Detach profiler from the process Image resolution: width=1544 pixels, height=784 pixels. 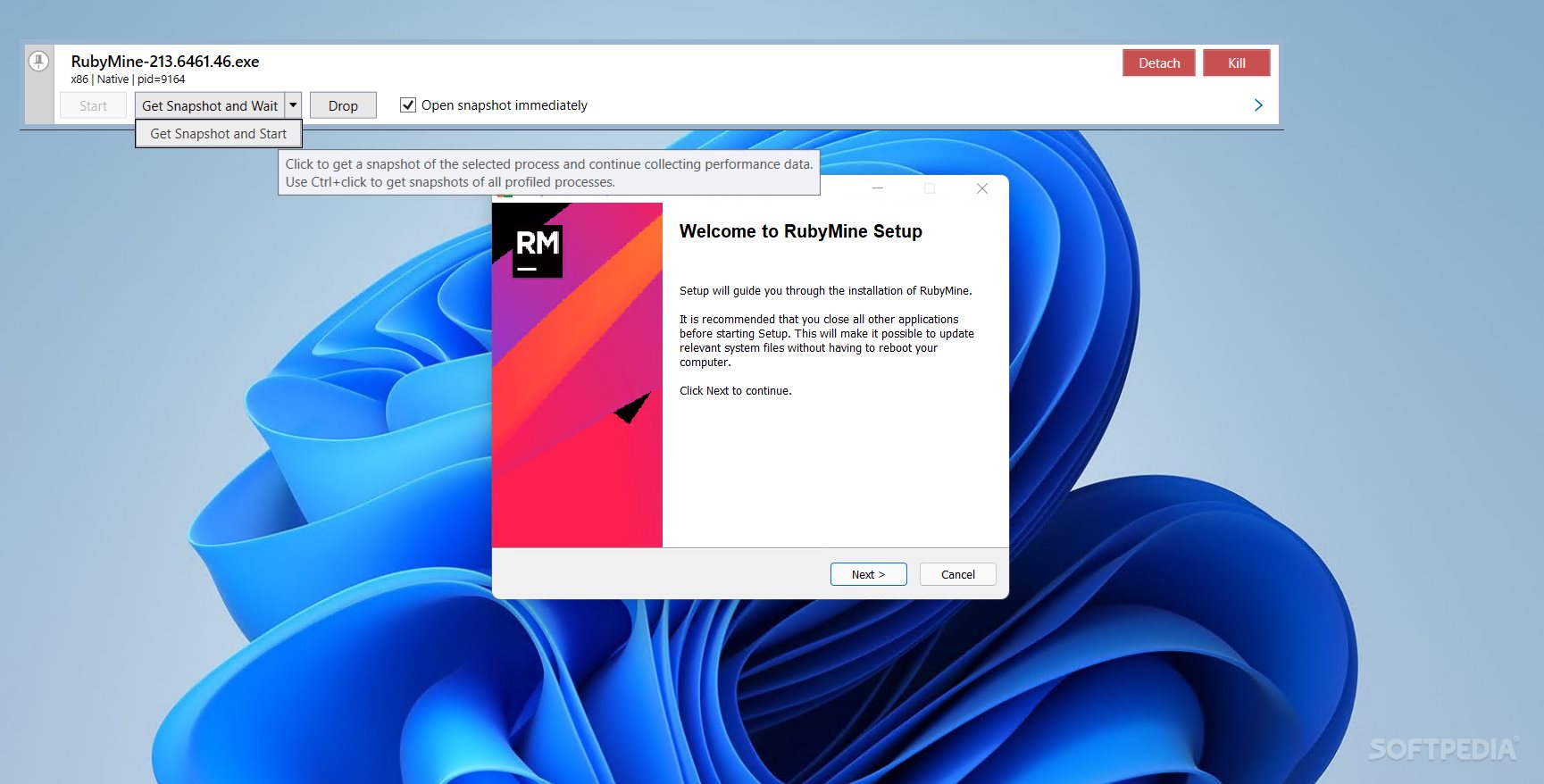[x=1159, y=63]
